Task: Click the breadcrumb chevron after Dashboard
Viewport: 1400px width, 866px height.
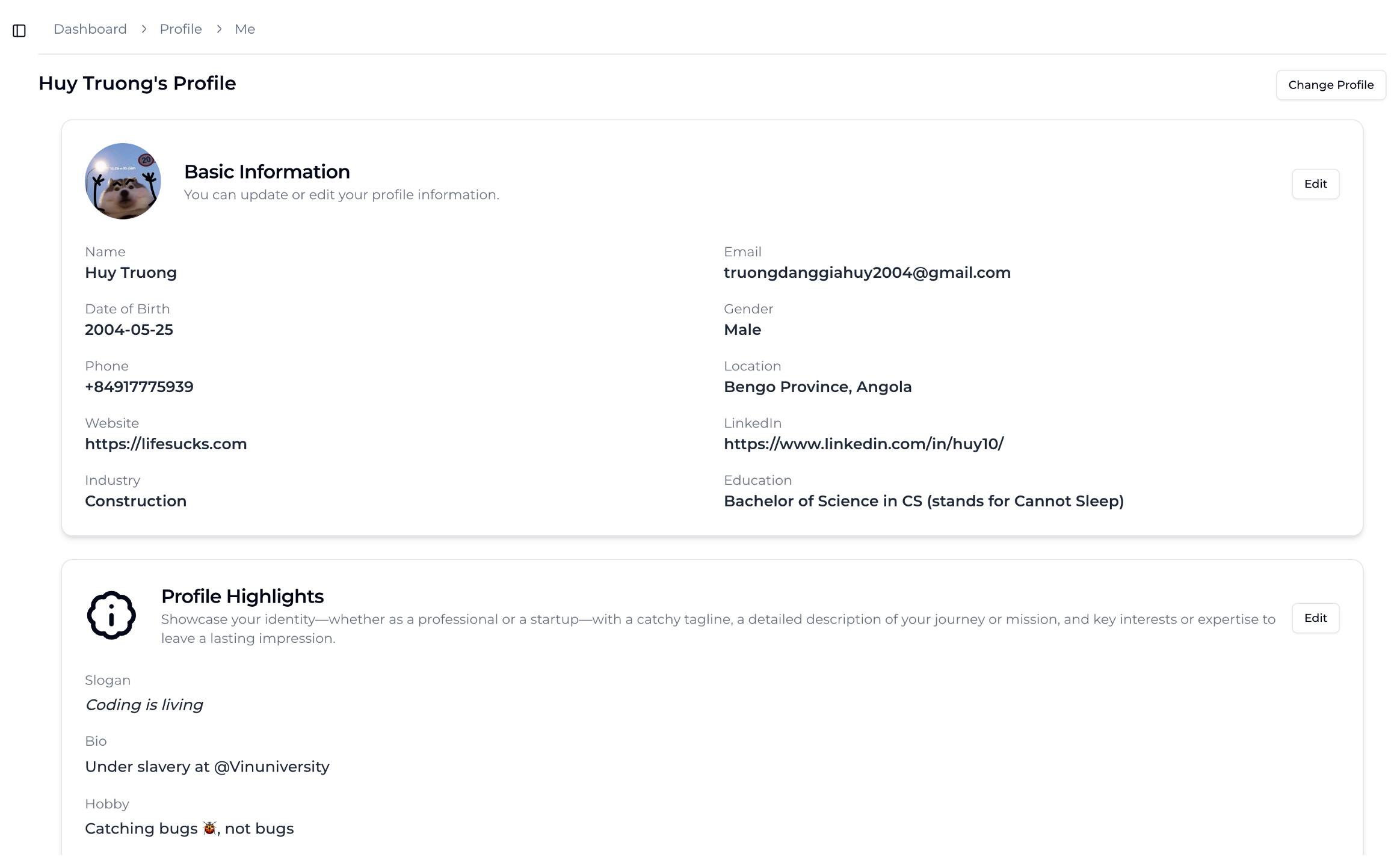Action: click(144, 29)
